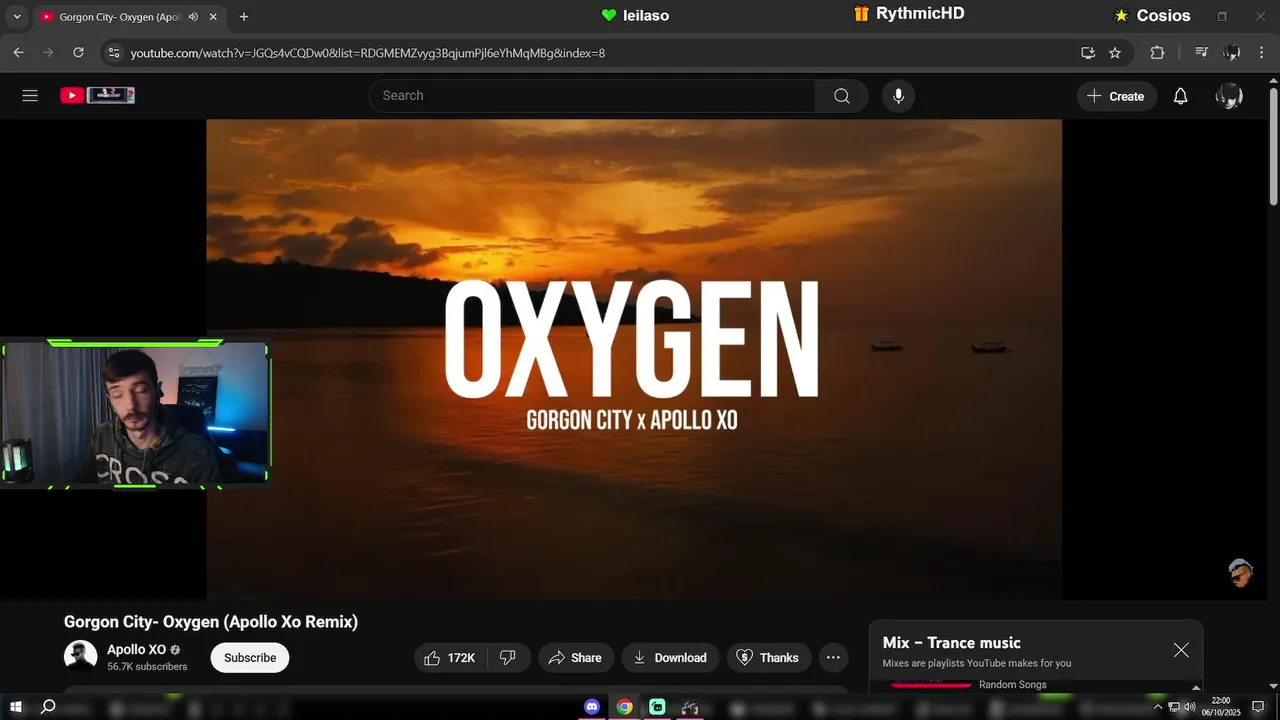This screenshot has height=720, width=1280.
Task: Show hidden system tray icons
Action: click(1158, 707)
